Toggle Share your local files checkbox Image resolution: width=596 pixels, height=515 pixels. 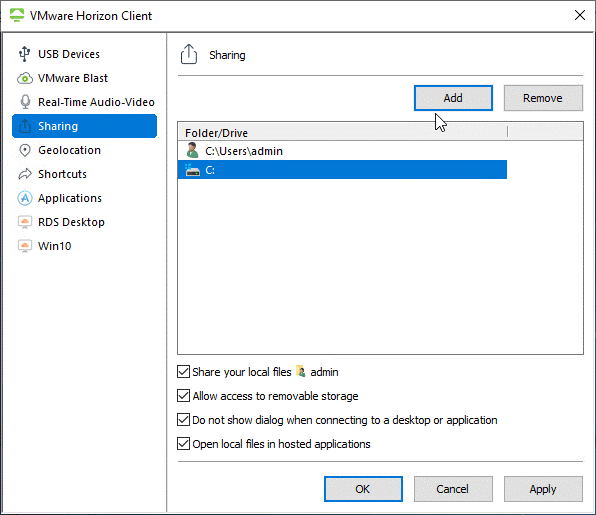click(x=184, y=372)
